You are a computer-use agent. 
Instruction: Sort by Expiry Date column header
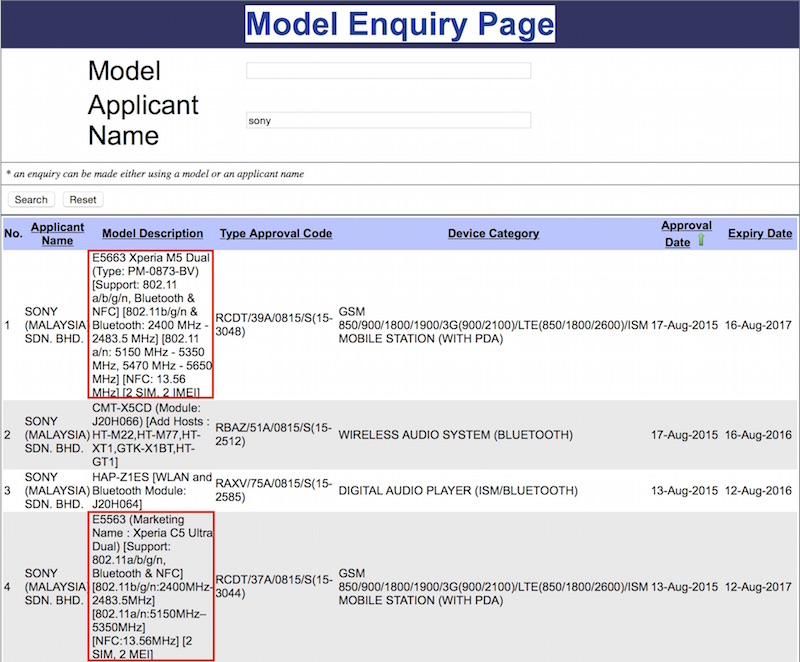pos(760,233)
